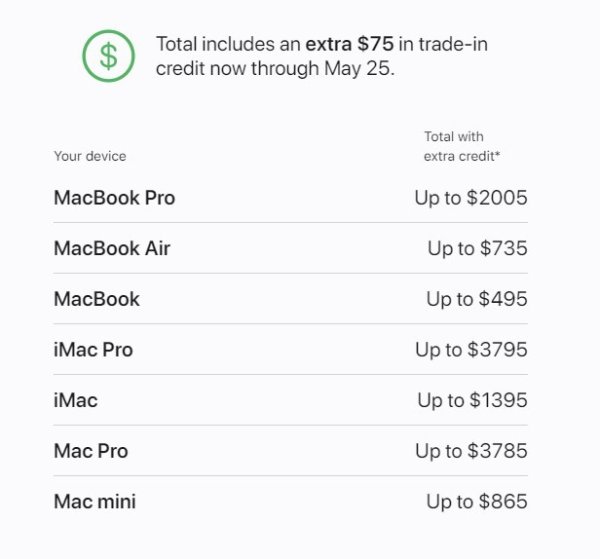
Task: Click the "Up to $2005" trade-in value
Action: pyautogui.click(x=470, y=198)
